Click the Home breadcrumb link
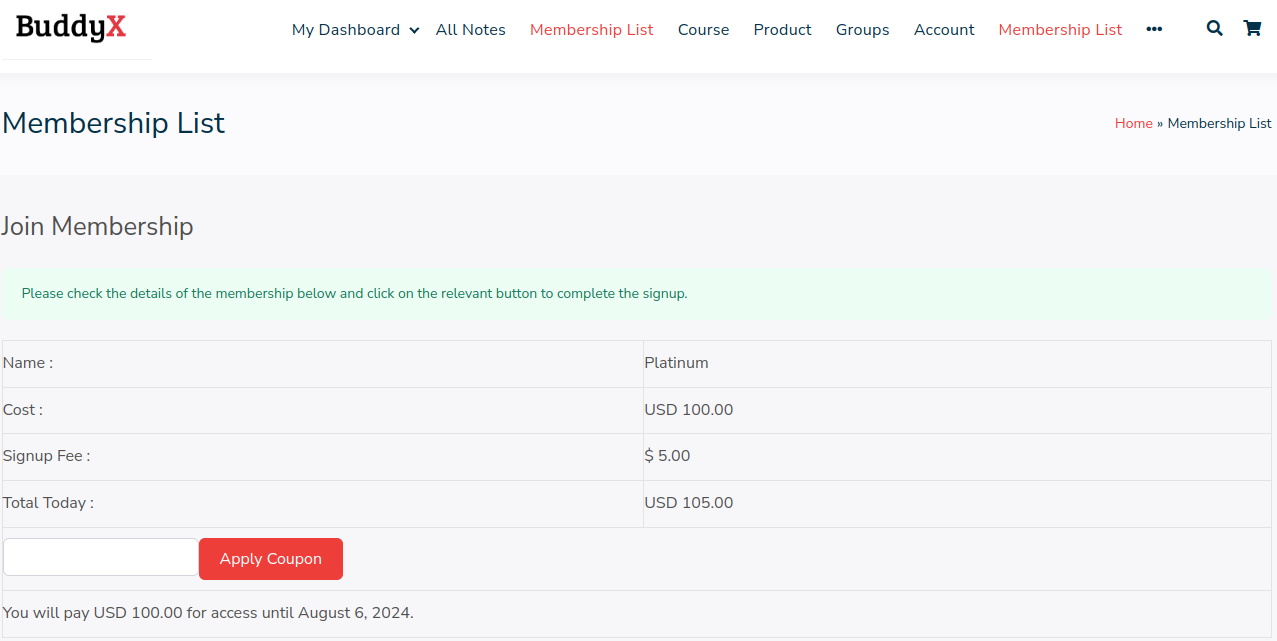 click(x=1133, y=123)
